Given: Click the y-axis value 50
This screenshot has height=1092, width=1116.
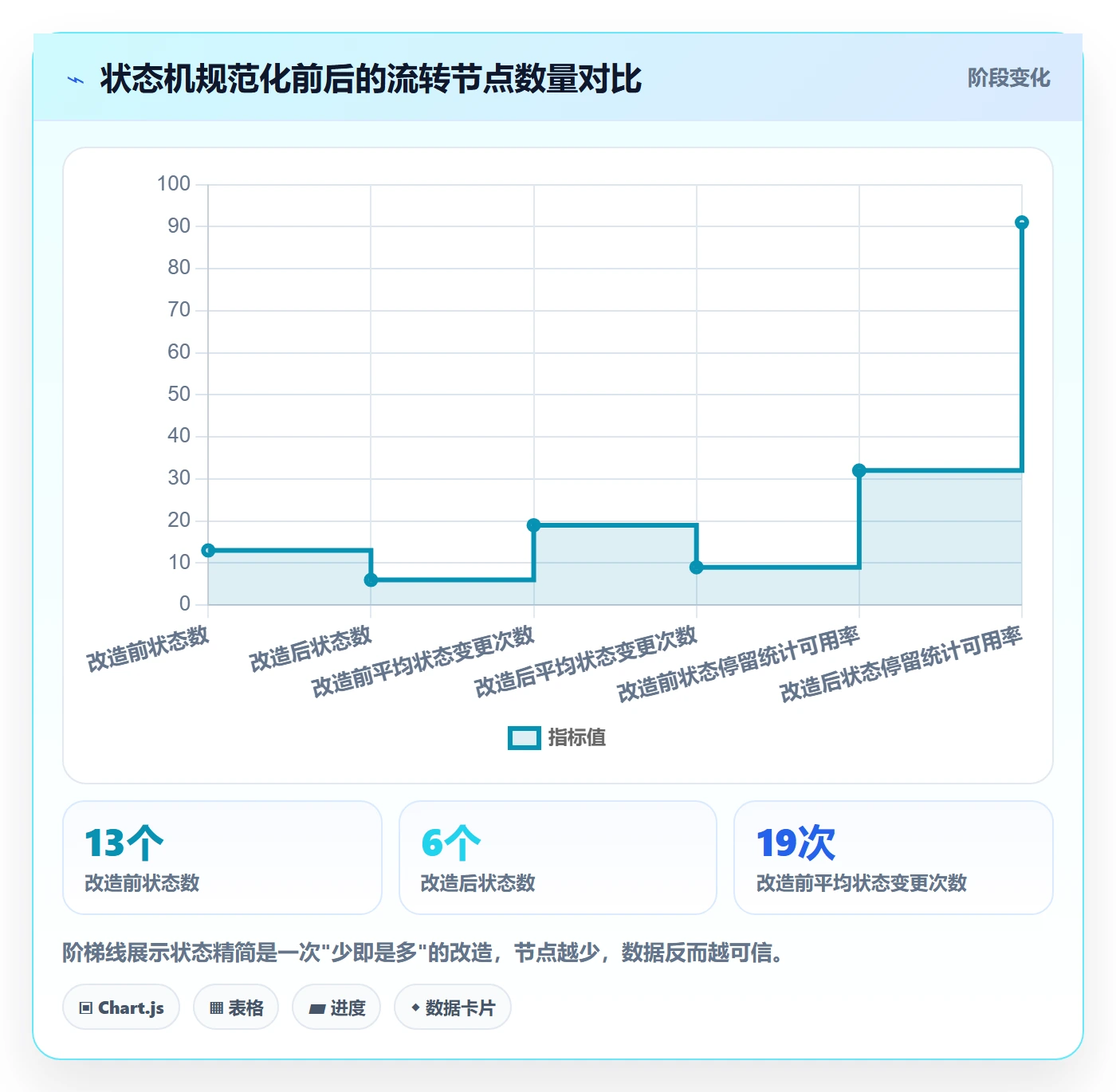Looking at the screenshot, I should [x=179, y=394].
